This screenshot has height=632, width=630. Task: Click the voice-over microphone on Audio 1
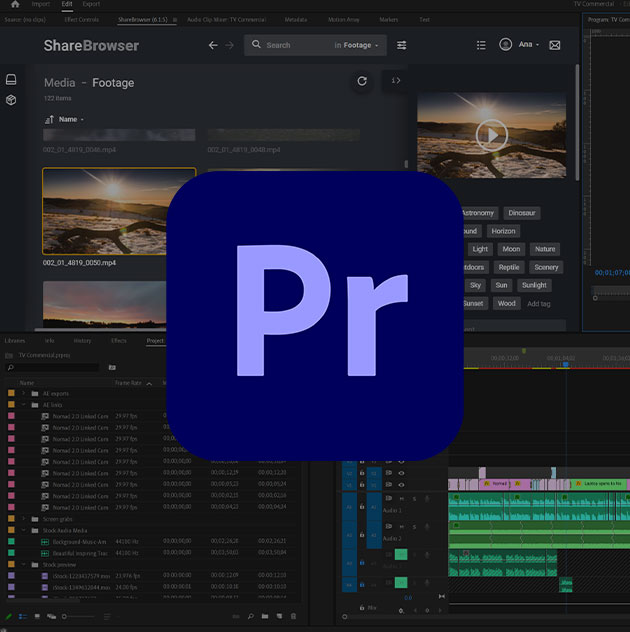[427, 499]
